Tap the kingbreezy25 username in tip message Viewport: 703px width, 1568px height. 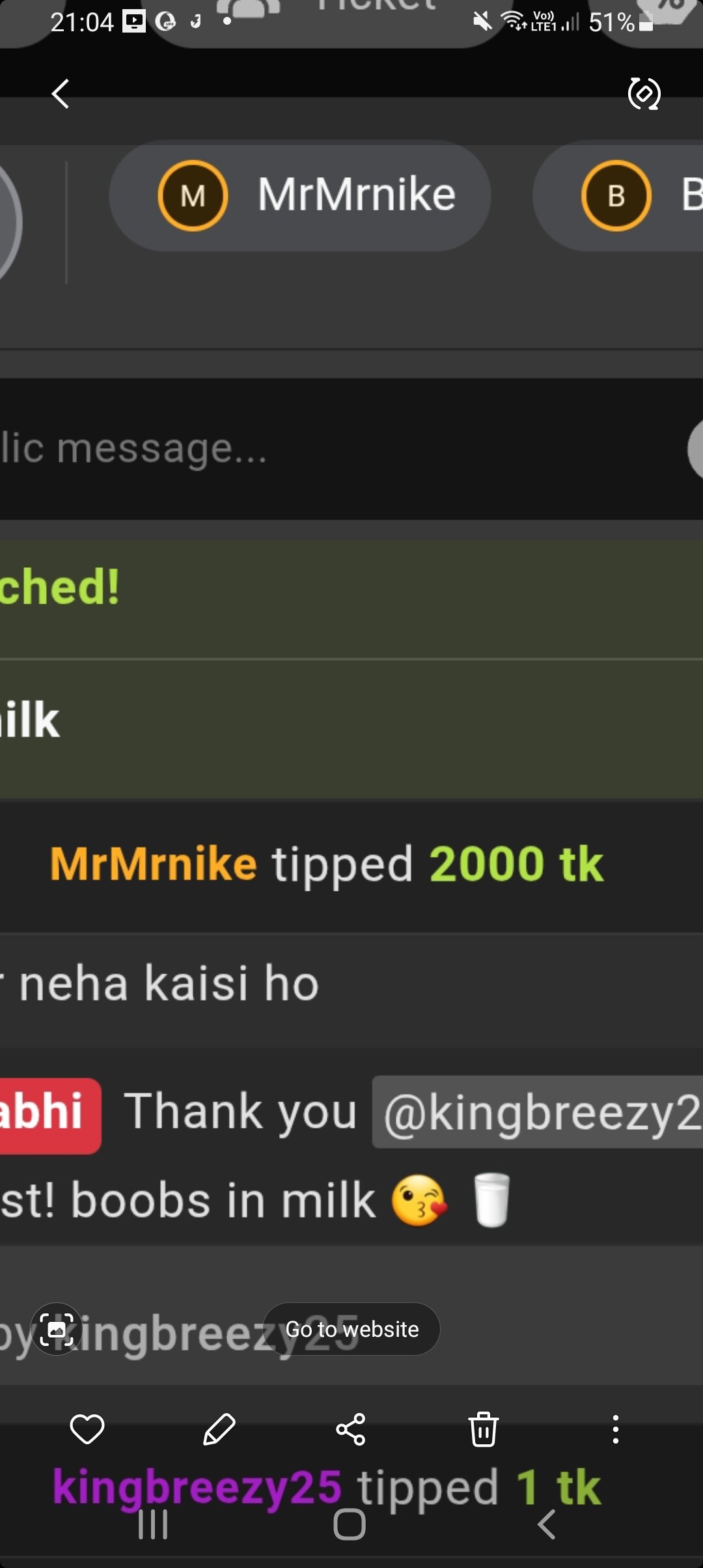197,1487
